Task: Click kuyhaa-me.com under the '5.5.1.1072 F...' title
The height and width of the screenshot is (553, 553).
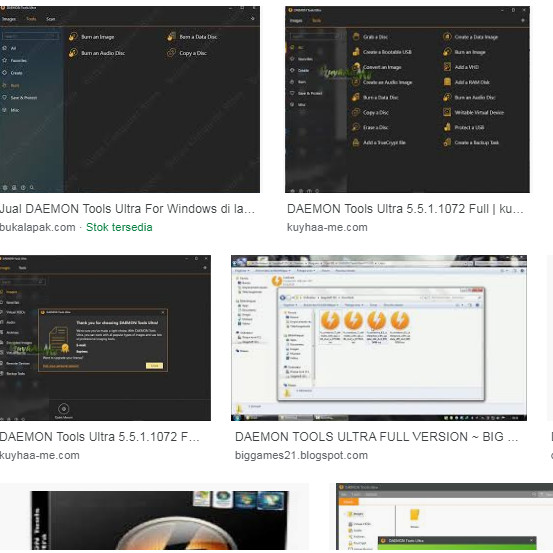Action: [x=40, y=455]
